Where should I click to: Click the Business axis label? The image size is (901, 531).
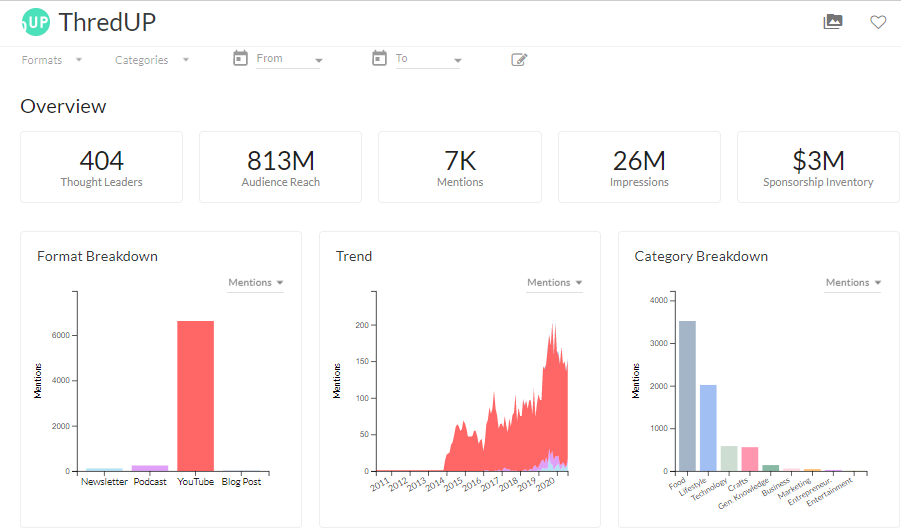776,487
